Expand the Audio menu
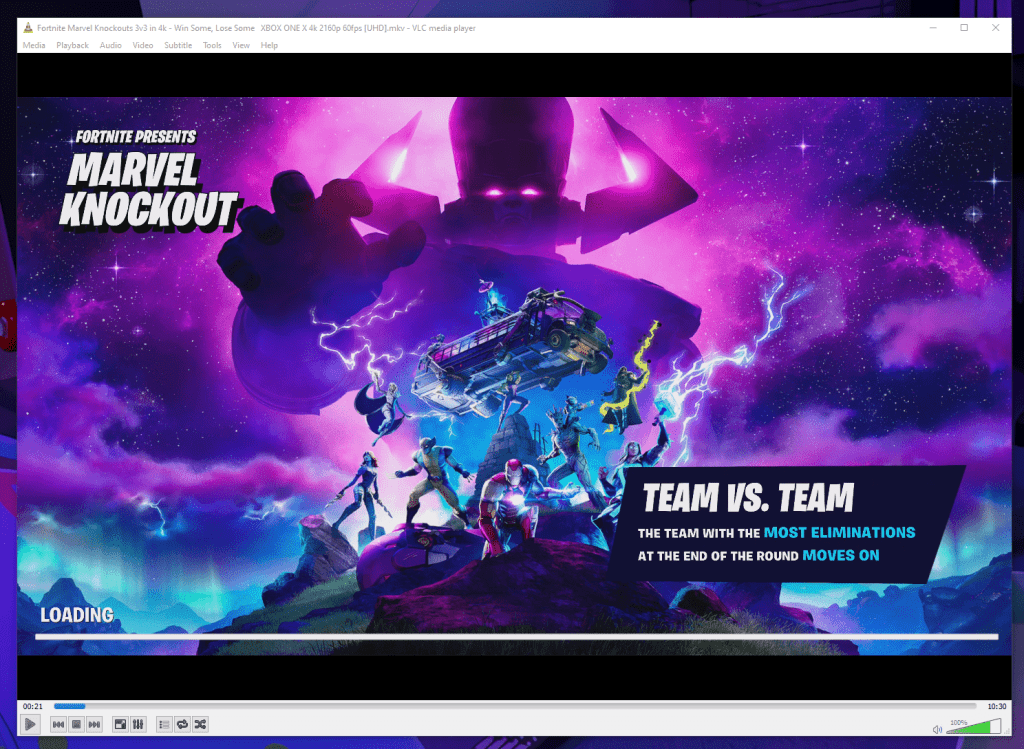Image resolution: width=1024 pixels, height=749 pixels. (110, 45)
